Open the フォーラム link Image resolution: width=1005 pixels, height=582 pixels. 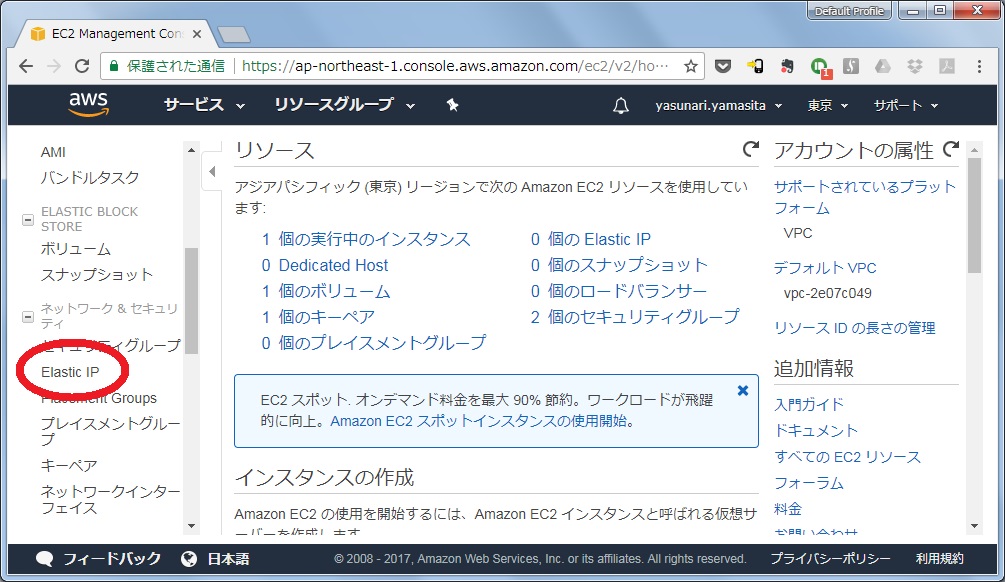[809, 483]
